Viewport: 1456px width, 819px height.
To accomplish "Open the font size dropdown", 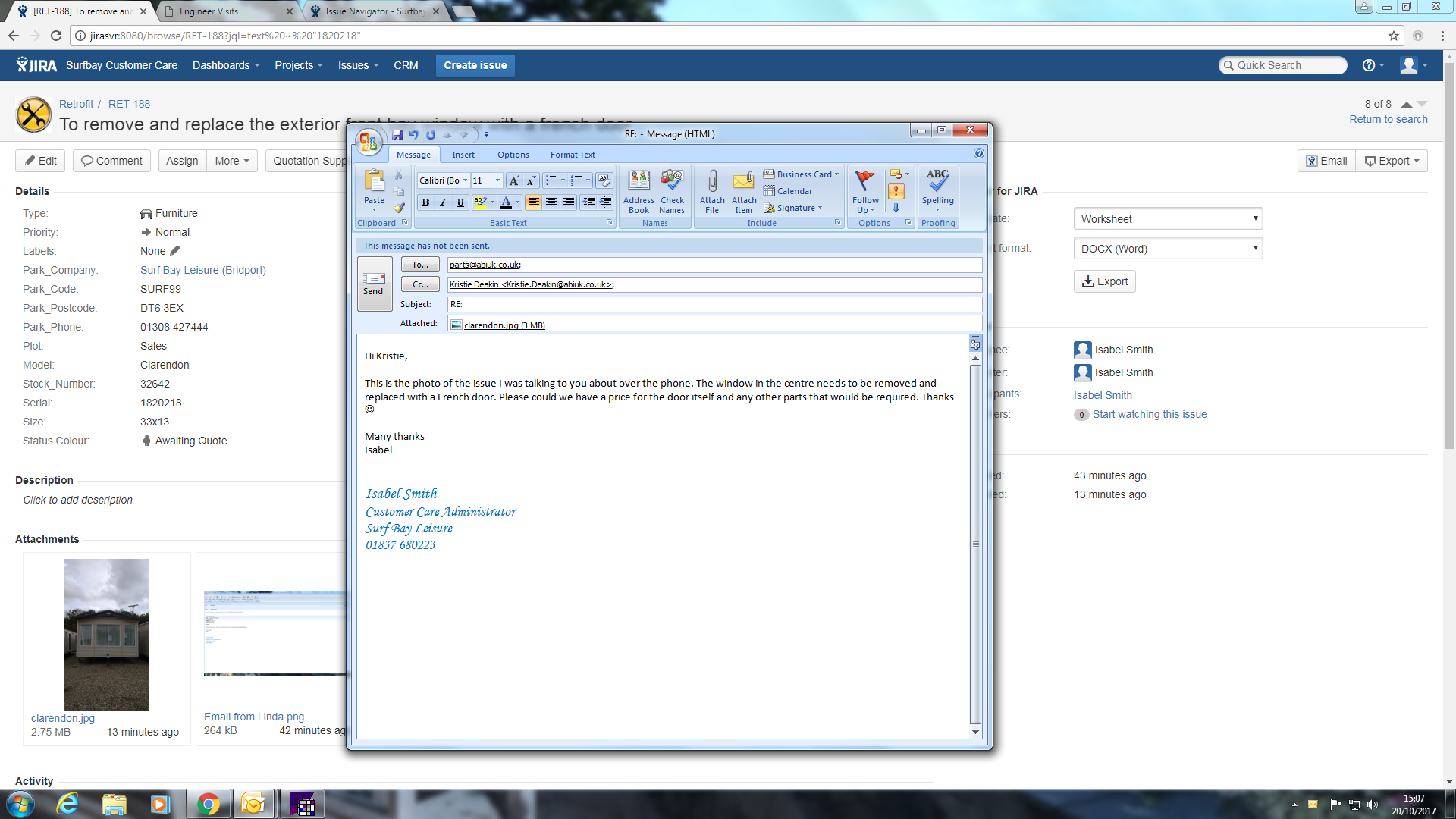I will click(497, 180).
